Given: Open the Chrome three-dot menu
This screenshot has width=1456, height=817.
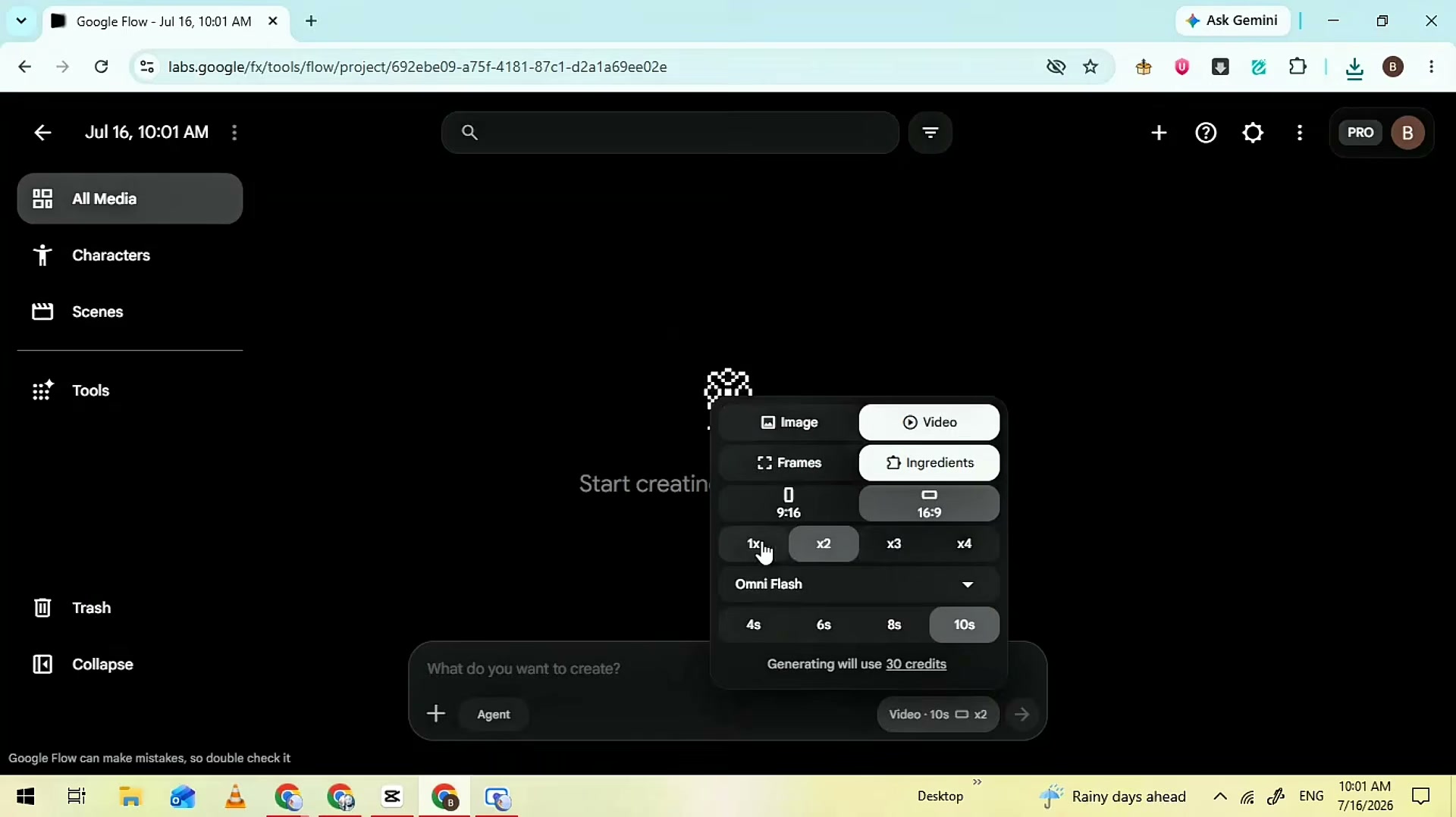Looking at the screenshot, I should click(x=1432, y=67).
